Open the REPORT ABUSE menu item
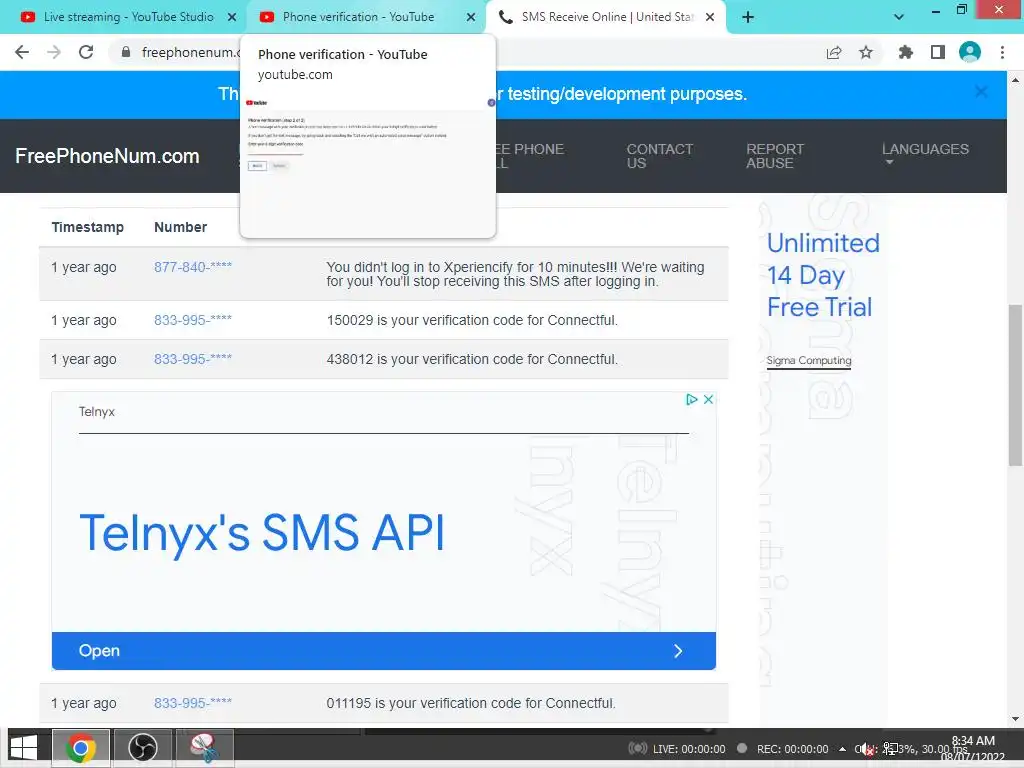The height and width of the screenshot is (768, 1024). (x=775, y=156)
